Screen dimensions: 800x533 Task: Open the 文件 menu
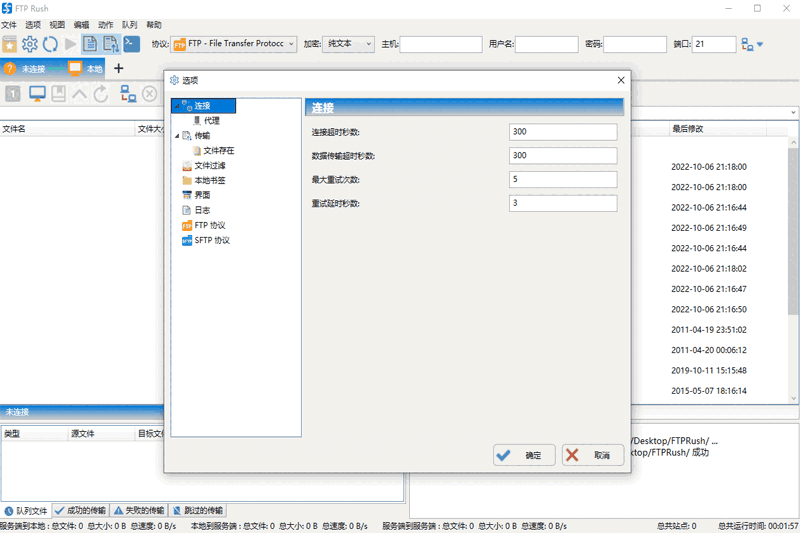click(x=9, y=25)
